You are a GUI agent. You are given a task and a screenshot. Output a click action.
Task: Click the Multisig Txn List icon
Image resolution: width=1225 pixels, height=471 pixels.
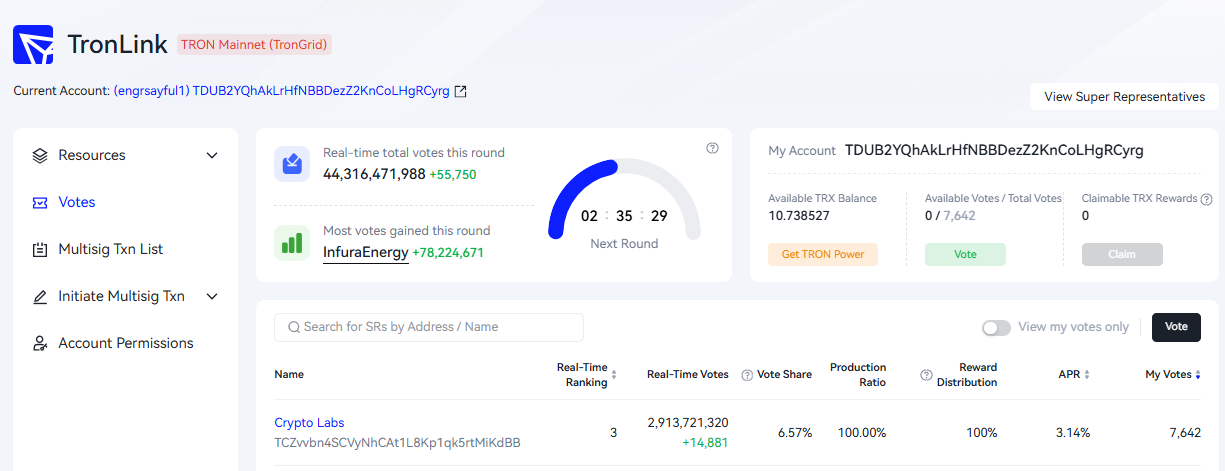pos(40,249)
